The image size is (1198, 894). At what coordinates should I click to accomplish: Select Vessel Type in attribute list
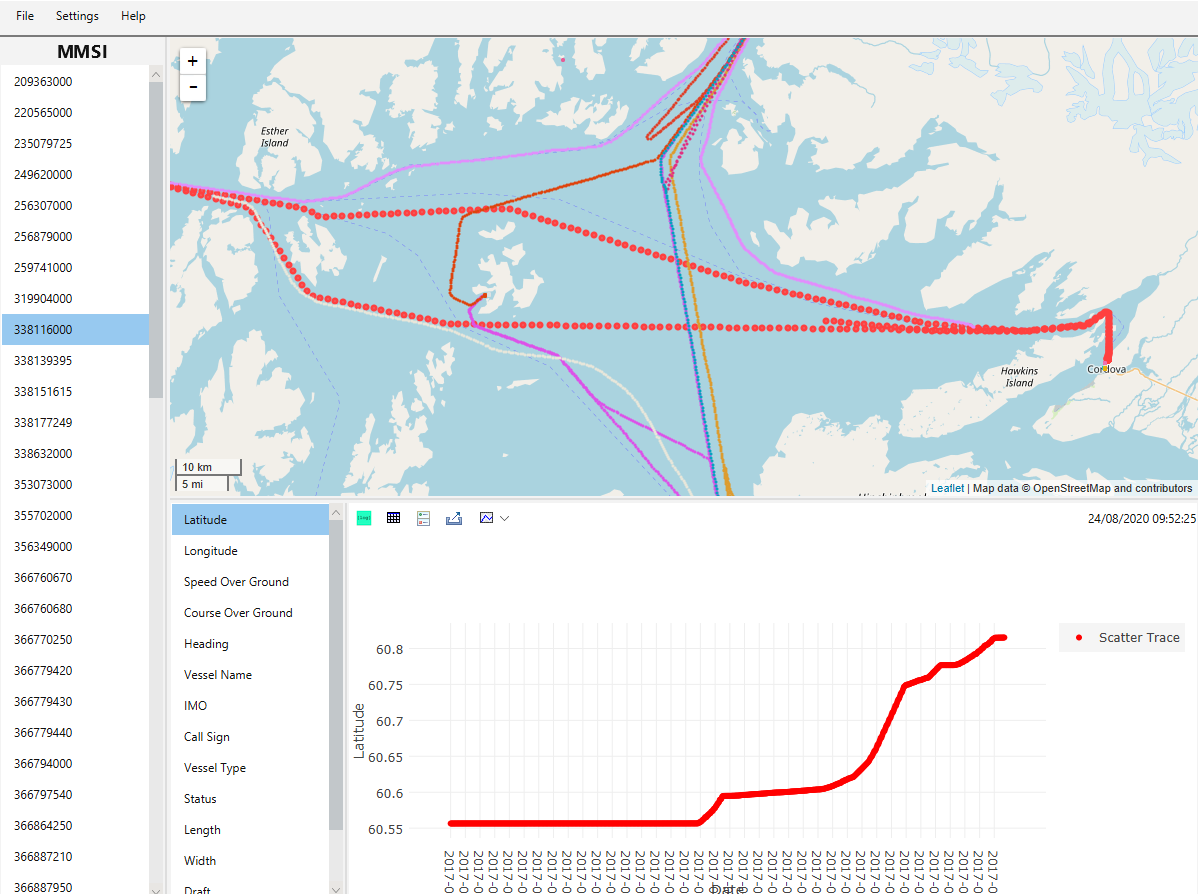[215, 768]
